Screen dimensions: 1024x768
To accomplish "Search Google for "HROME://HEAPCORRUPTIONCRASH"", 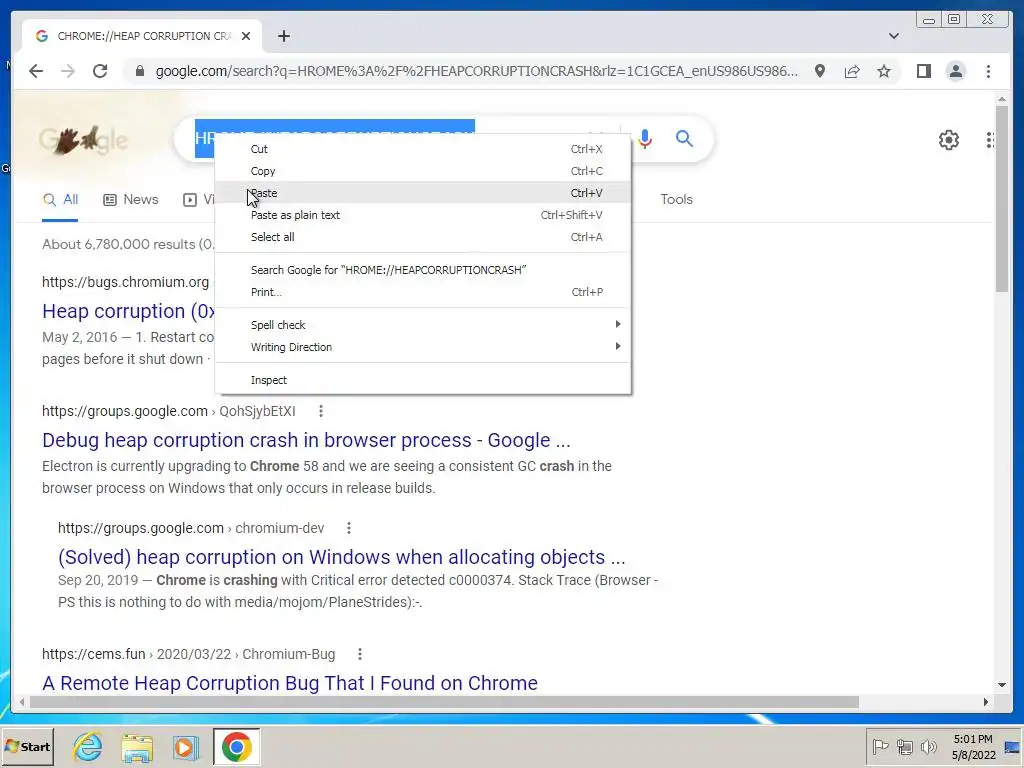I will tap(423, 270).
